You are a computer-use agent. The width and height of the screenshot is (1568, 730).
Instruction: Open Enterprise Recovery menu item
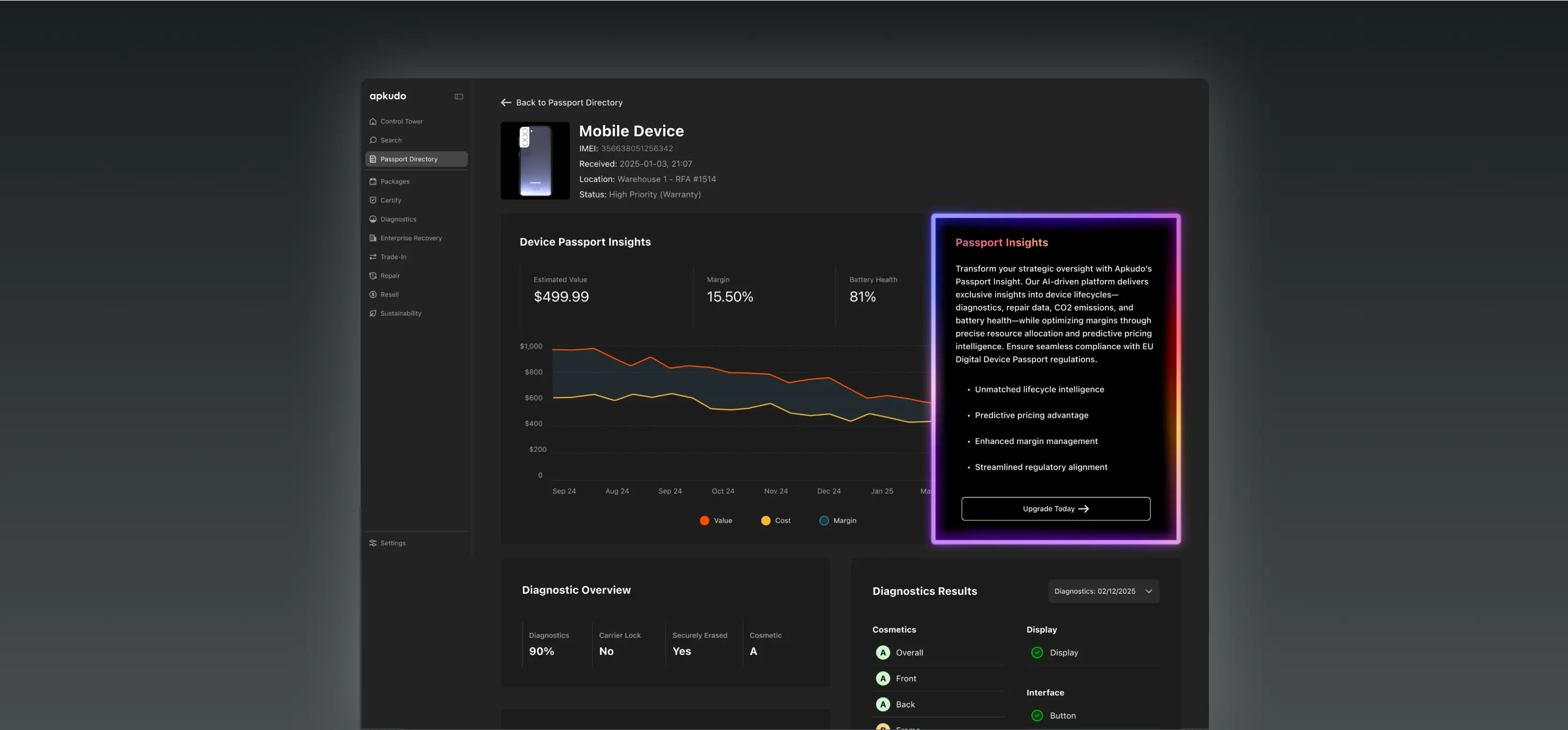411,239
